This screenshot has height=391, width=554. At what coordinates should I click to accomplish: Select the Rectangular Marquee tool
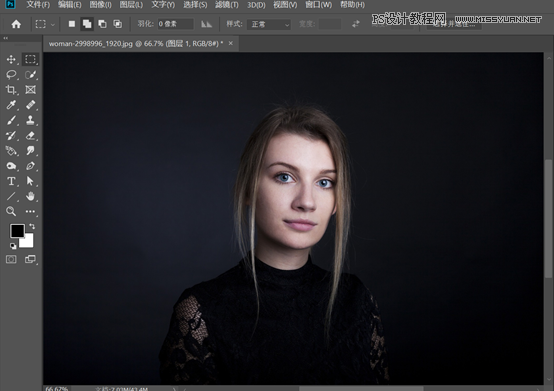click(30, 59)
